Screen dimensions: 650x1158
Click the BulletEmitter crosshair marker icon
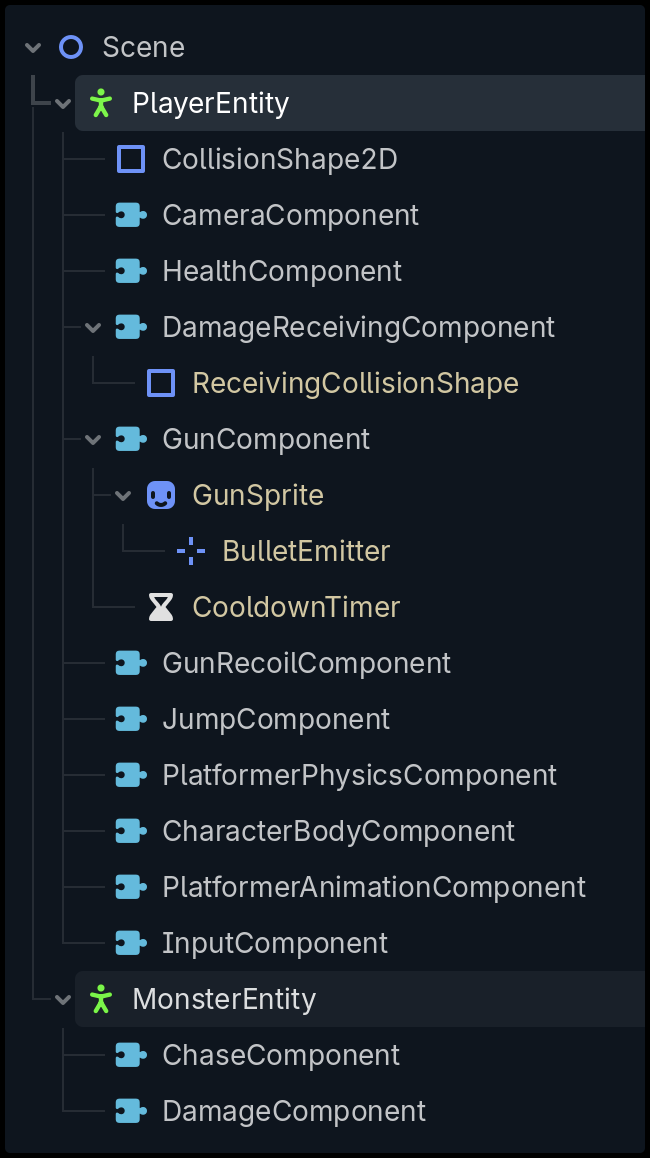pyautogui.click(x=191, y=551)
